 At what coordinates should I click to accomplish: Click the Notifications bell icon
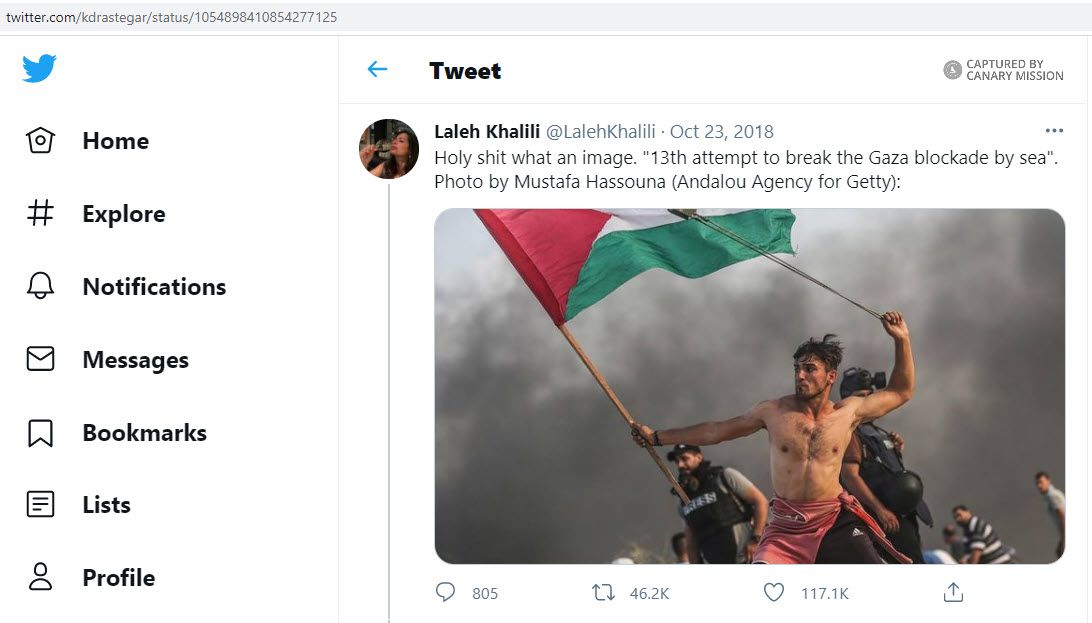(40, 286)
